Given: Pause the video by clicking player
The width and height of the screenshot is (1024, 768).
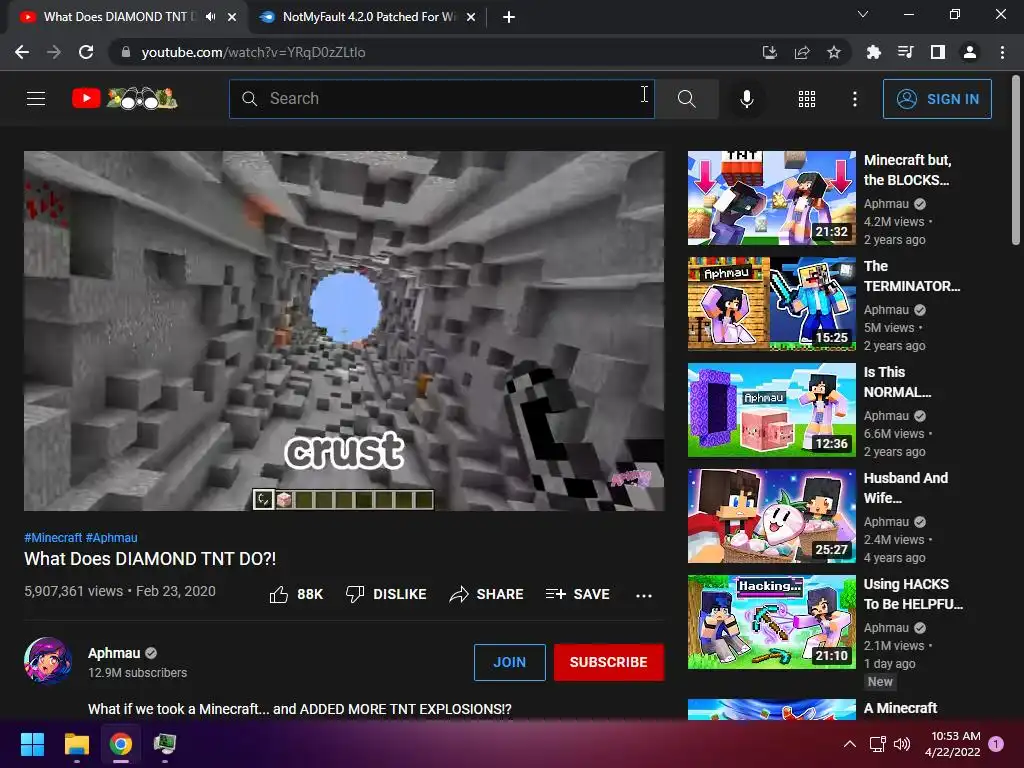Looking at the screenshot, I should click(344, 331).
